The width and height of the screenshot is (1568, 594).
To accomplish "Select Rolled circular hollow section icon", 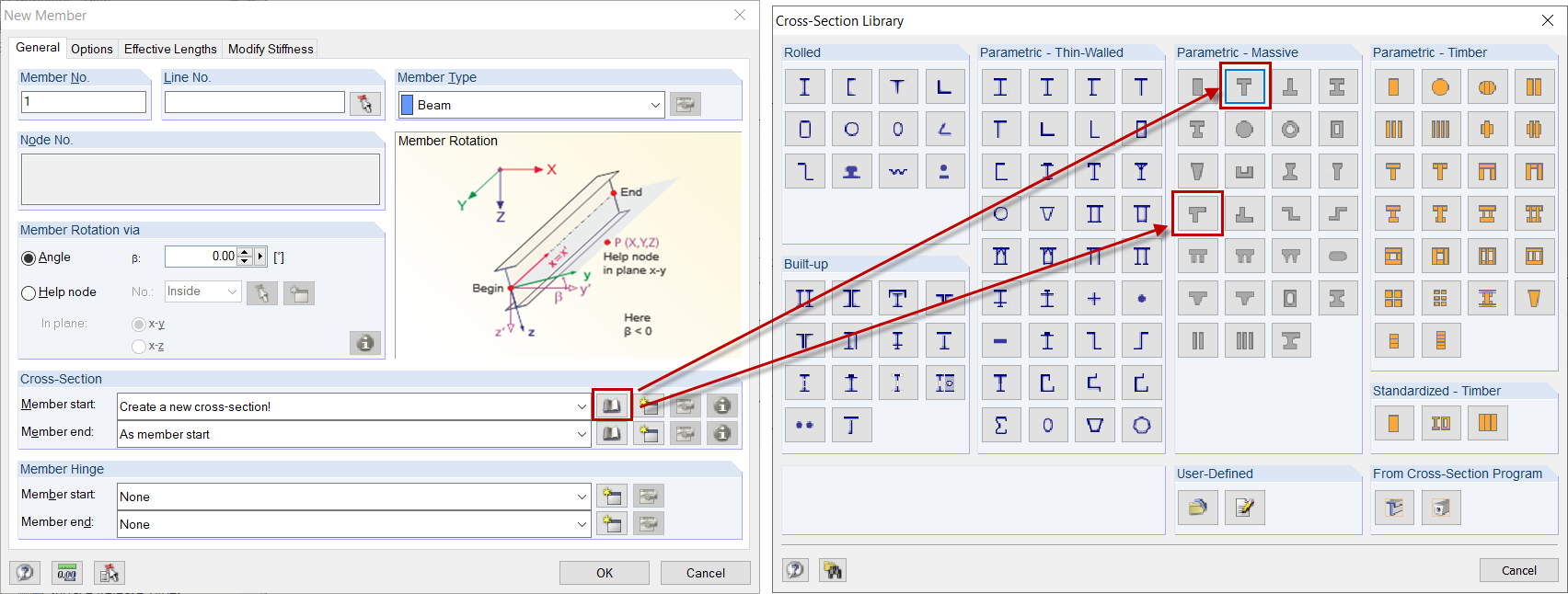I will 851,130.
